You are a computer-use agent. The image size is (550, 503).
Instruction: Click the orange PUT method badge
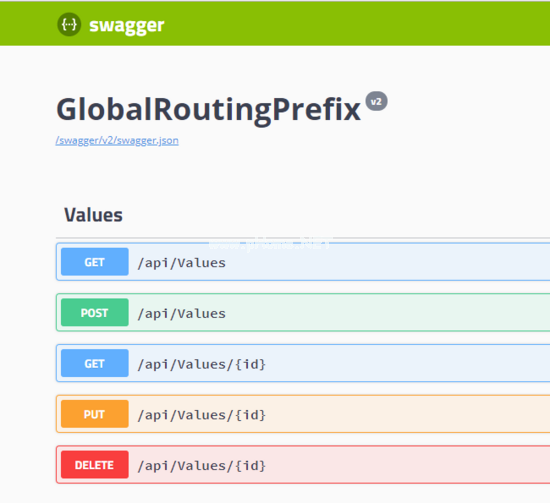click(x=95, y=414)
